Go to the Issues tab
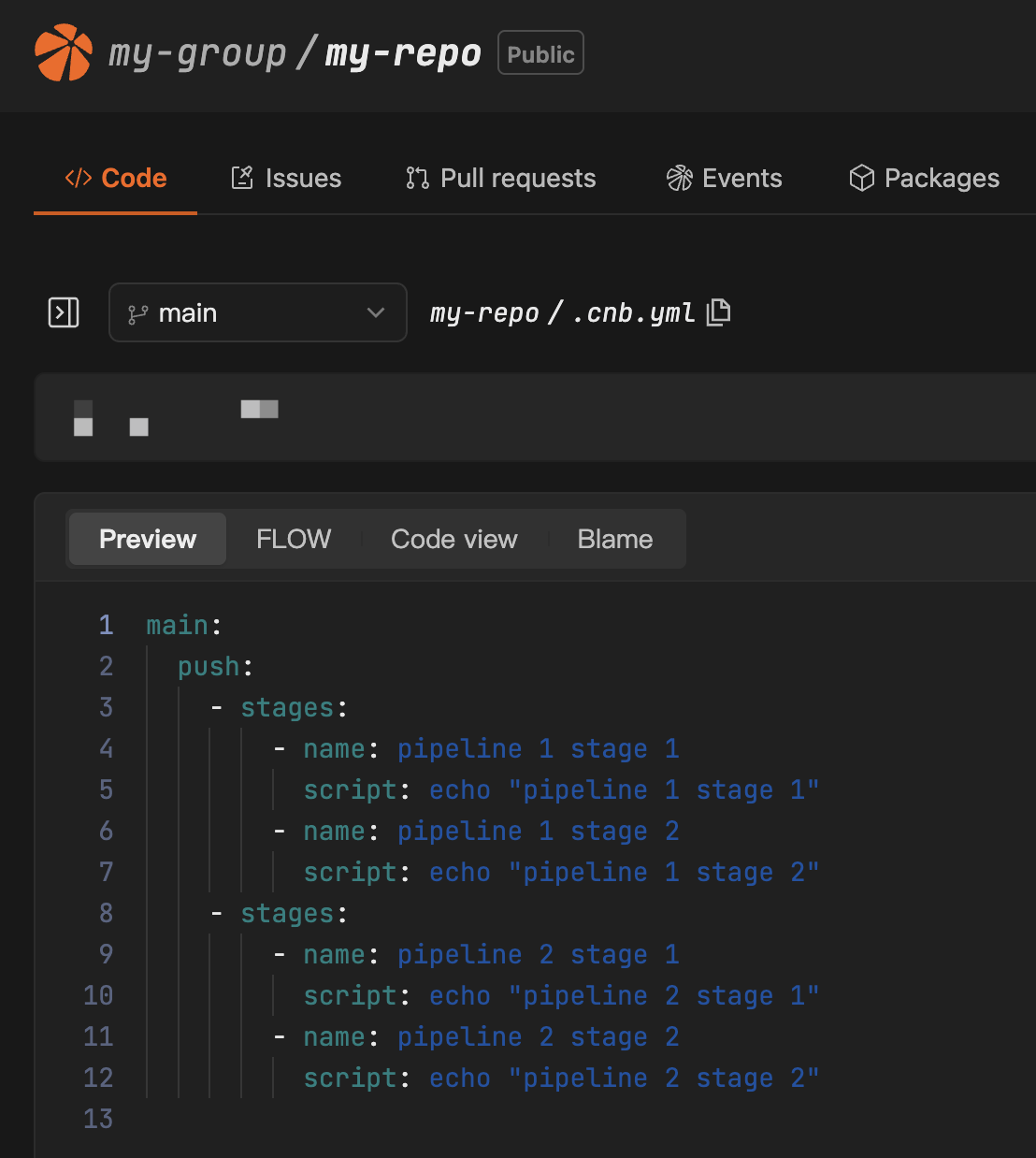This screenshot has height=1158, width=1036. click(286, 178)
